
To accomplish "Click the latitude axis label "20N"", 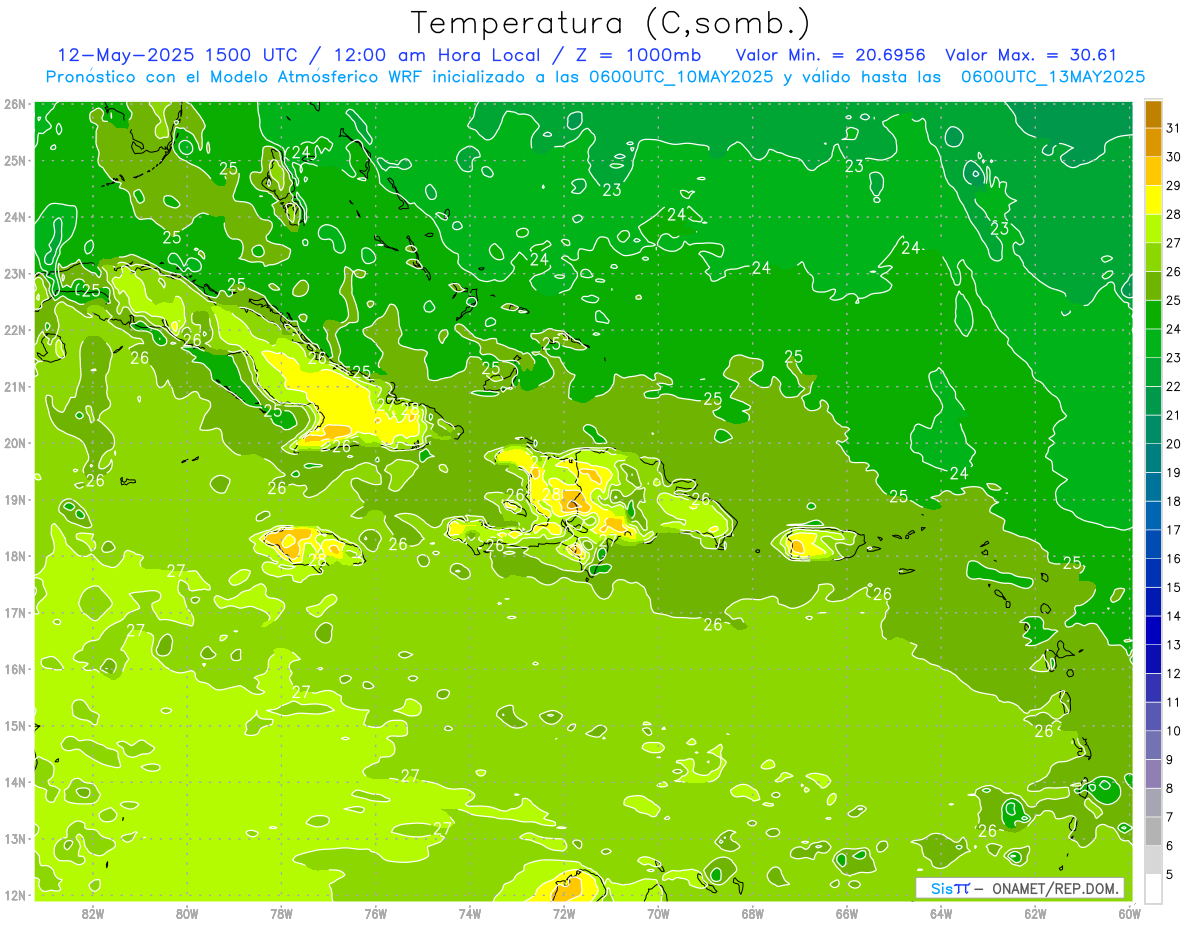I will [x=15, y=443].
